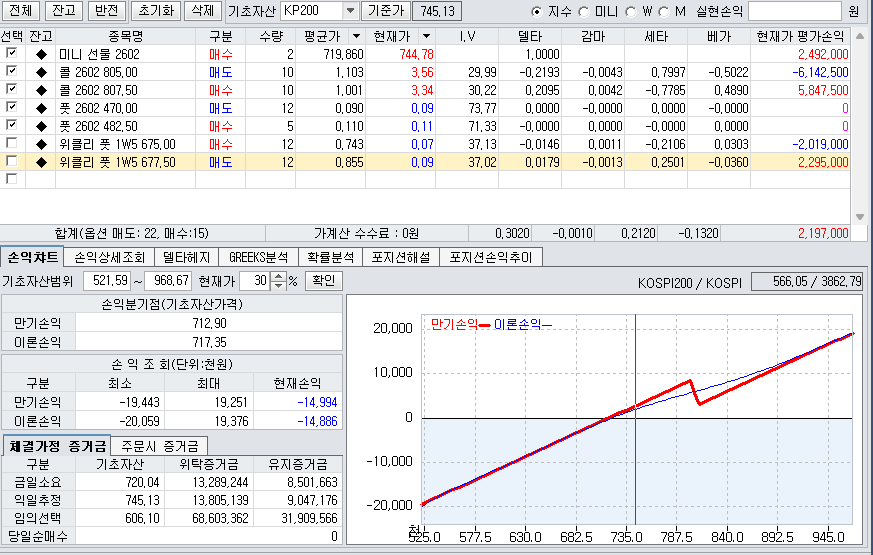The height and width of the screenshot is (555, 873).
Task: Click the 현재가 percent field showing 30
Action: 256,281
